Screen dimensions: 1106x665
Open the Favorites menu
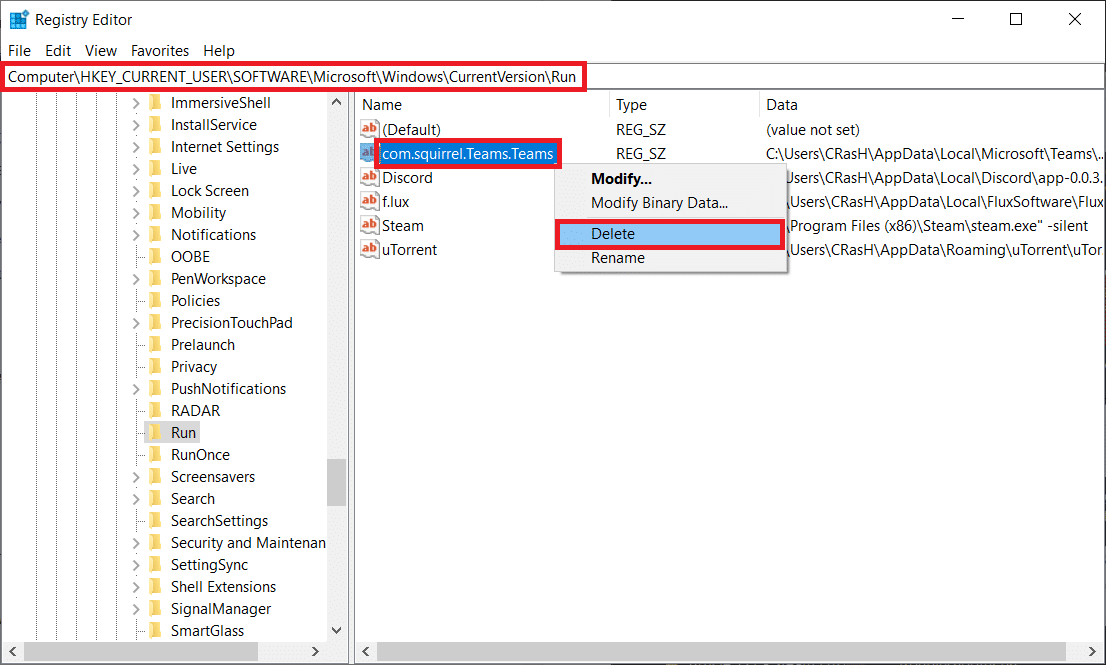160,51
